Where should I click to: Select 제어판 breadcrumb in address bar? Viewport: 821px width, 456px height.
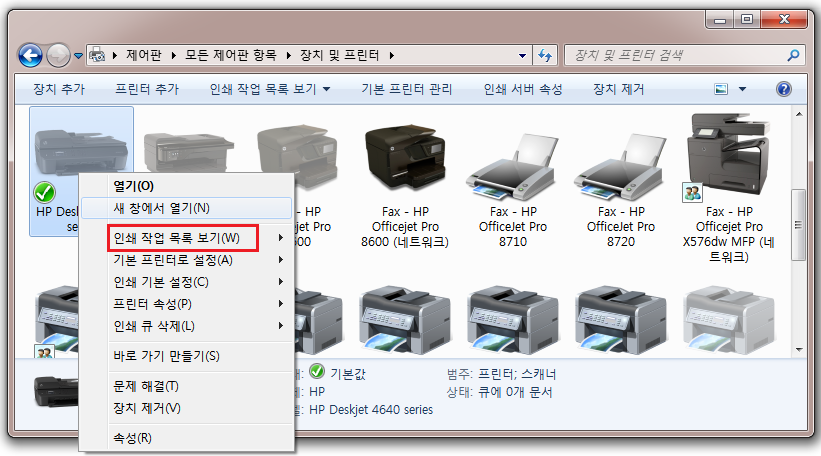click(143, 55)
